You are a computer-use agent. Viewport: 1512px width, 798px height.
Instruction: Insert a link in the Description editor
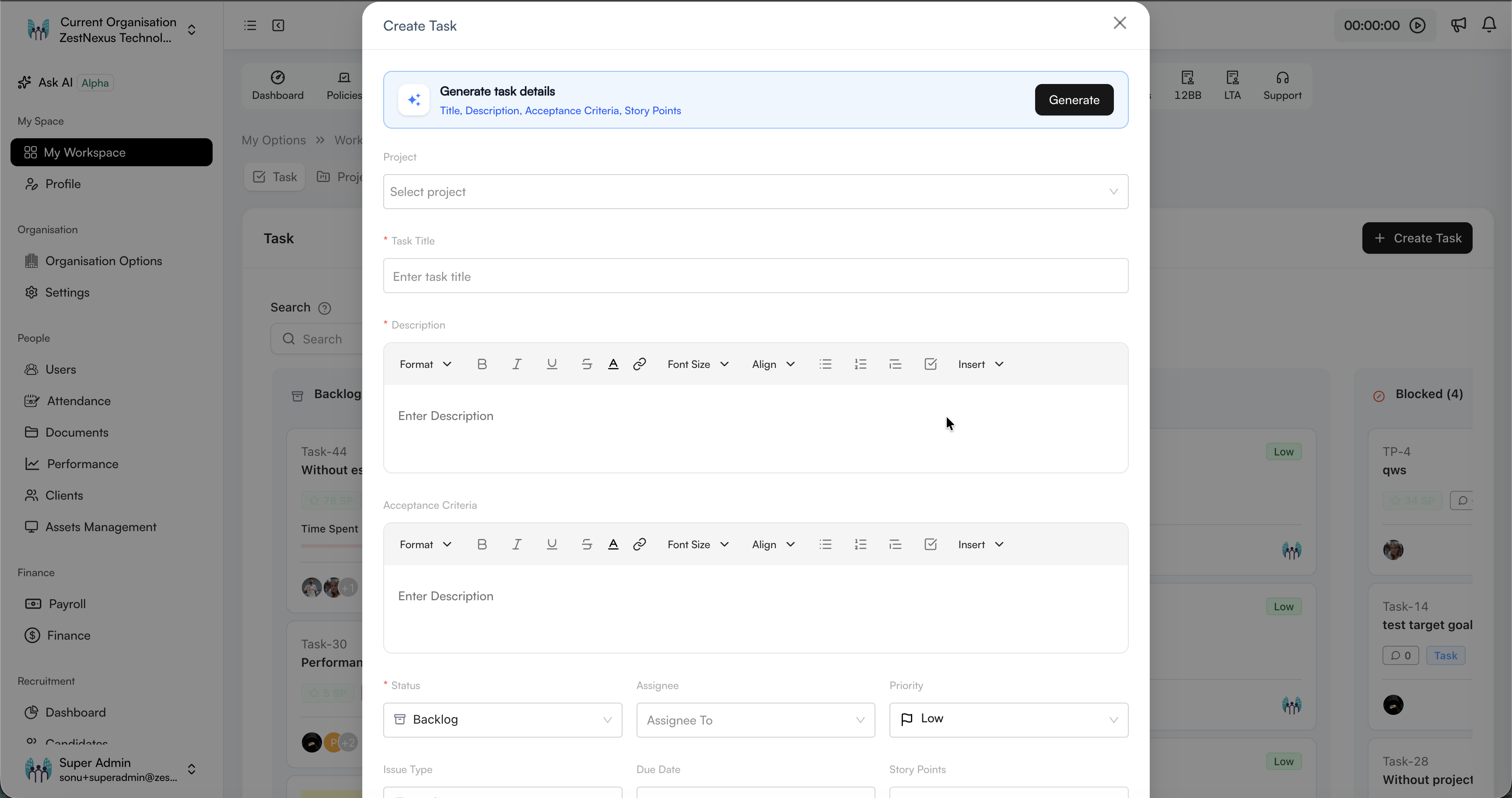(639, 364)
